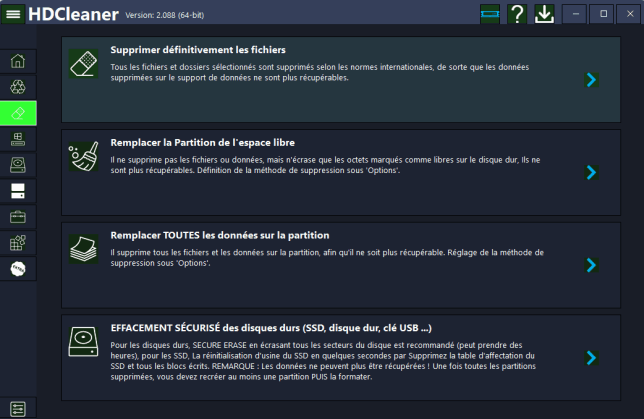
Task: Select the green eraser sidebar icon
Action: point(18,113)
